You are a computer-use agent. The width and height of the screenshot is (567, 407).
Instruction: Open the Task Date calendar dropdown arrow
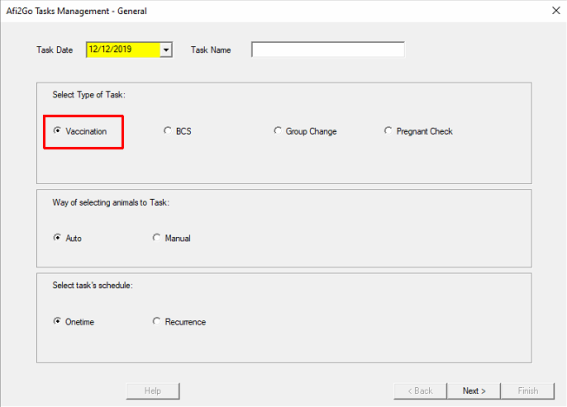(166, 50)
